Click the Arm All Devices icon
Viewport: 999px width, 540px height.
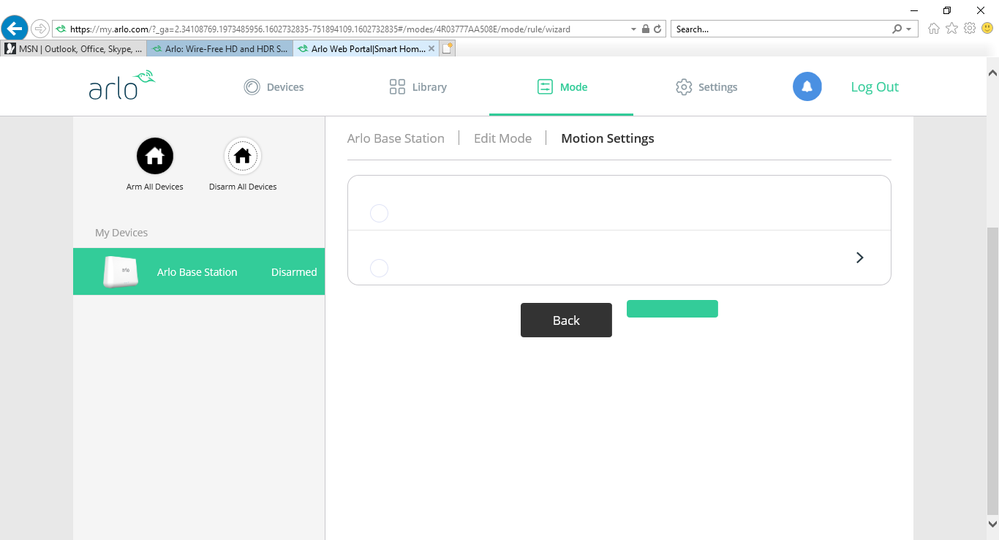tap(155, 156)
